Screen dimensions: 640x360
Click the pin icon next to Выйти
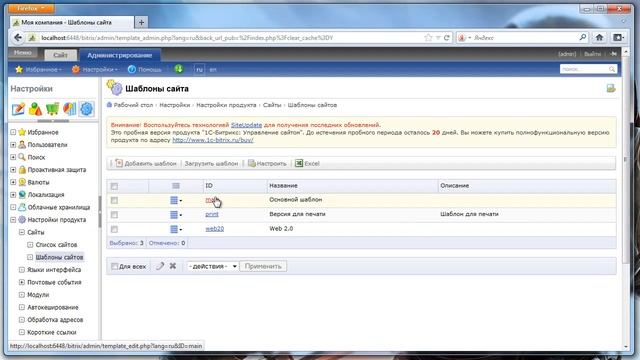click(613, 54)
